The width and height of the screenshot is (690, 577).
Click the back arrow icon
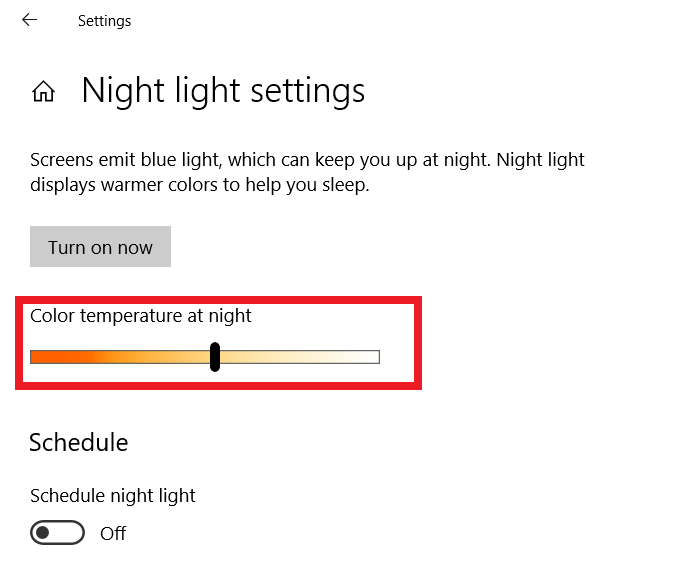pyautogui.click(x=29, y=20)
